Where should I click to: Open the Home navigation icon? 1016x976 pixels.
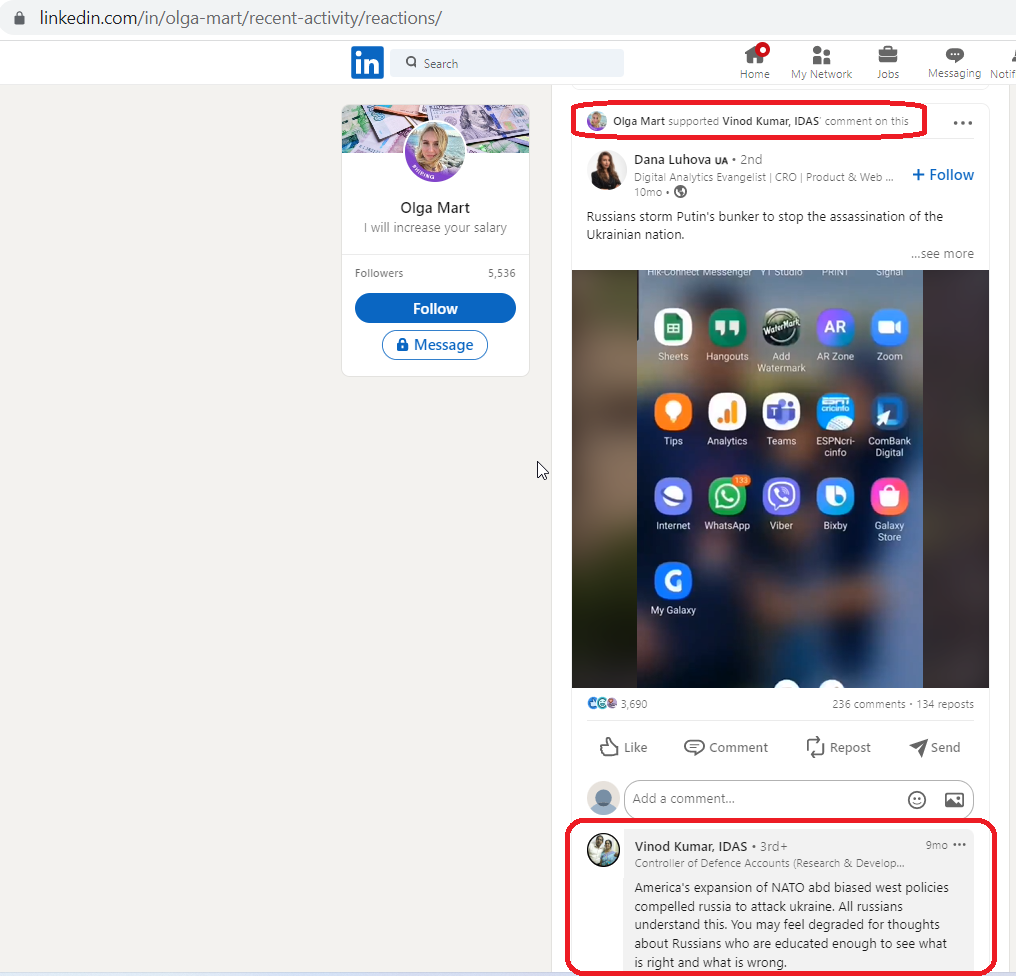(x=755, y=62)
